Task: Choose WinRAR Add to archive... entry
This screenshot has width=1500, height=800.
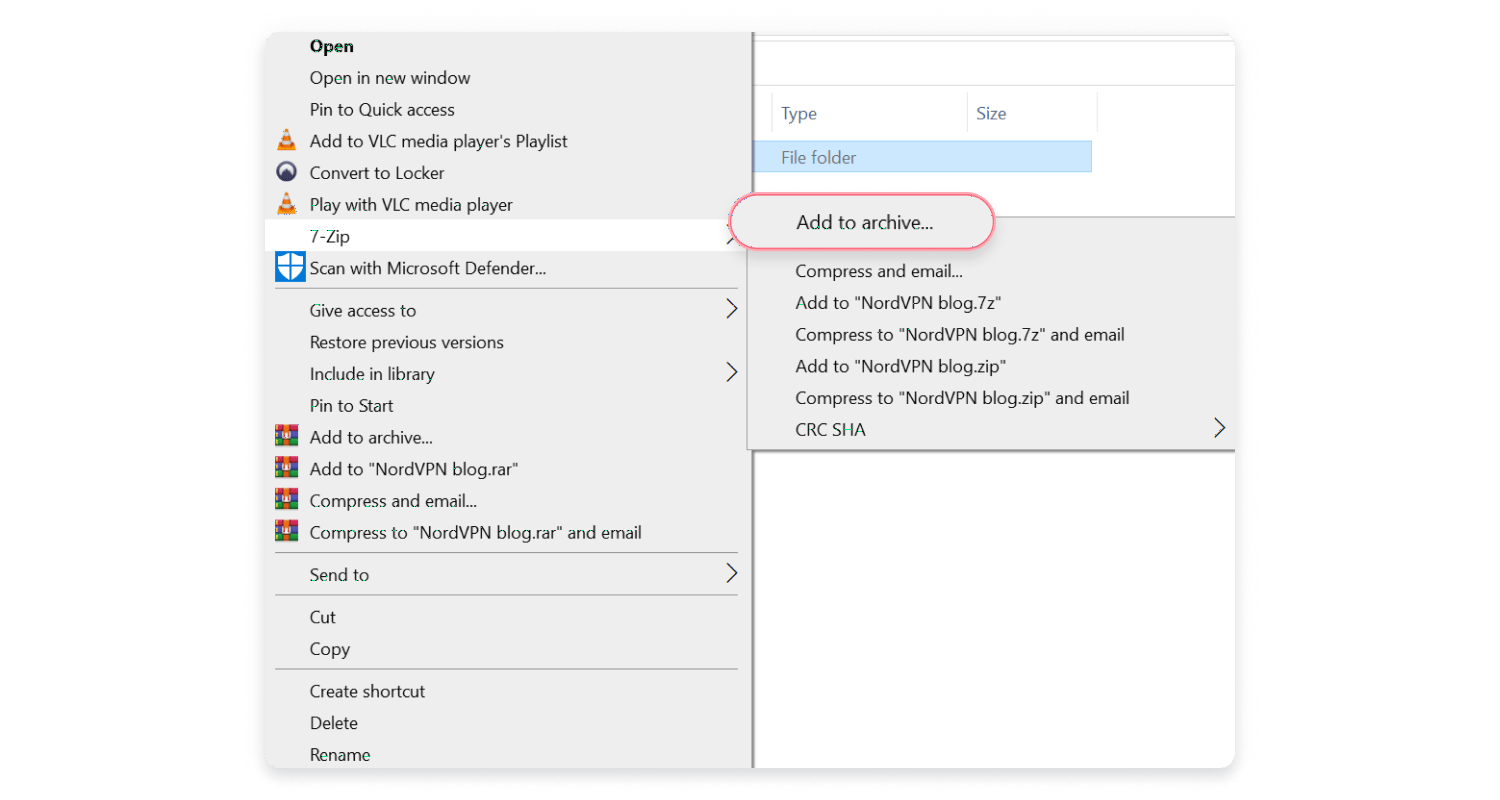Action: (371, 437)
